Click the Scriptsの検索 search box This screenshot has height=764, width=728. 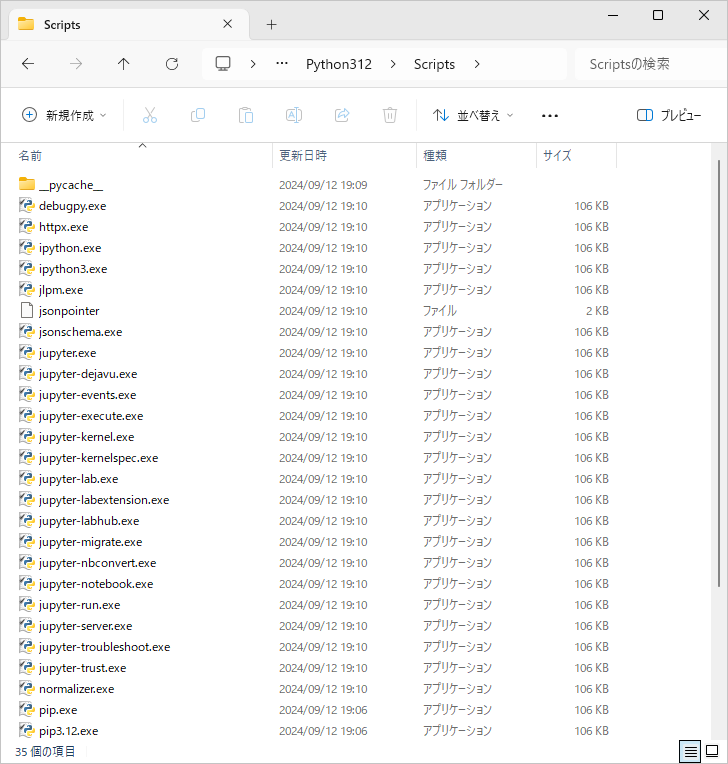[648, 64]
